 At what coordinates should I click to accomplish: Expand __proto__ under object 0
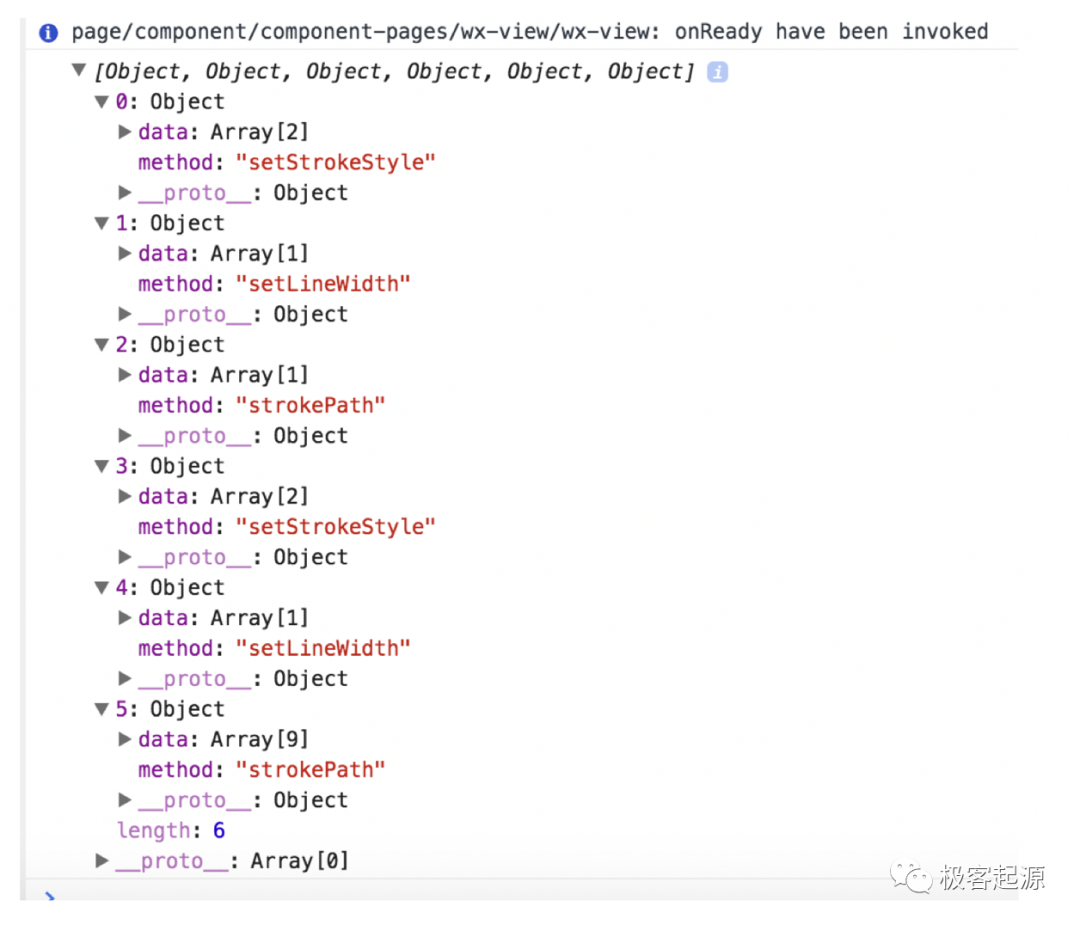pos(125,192)
